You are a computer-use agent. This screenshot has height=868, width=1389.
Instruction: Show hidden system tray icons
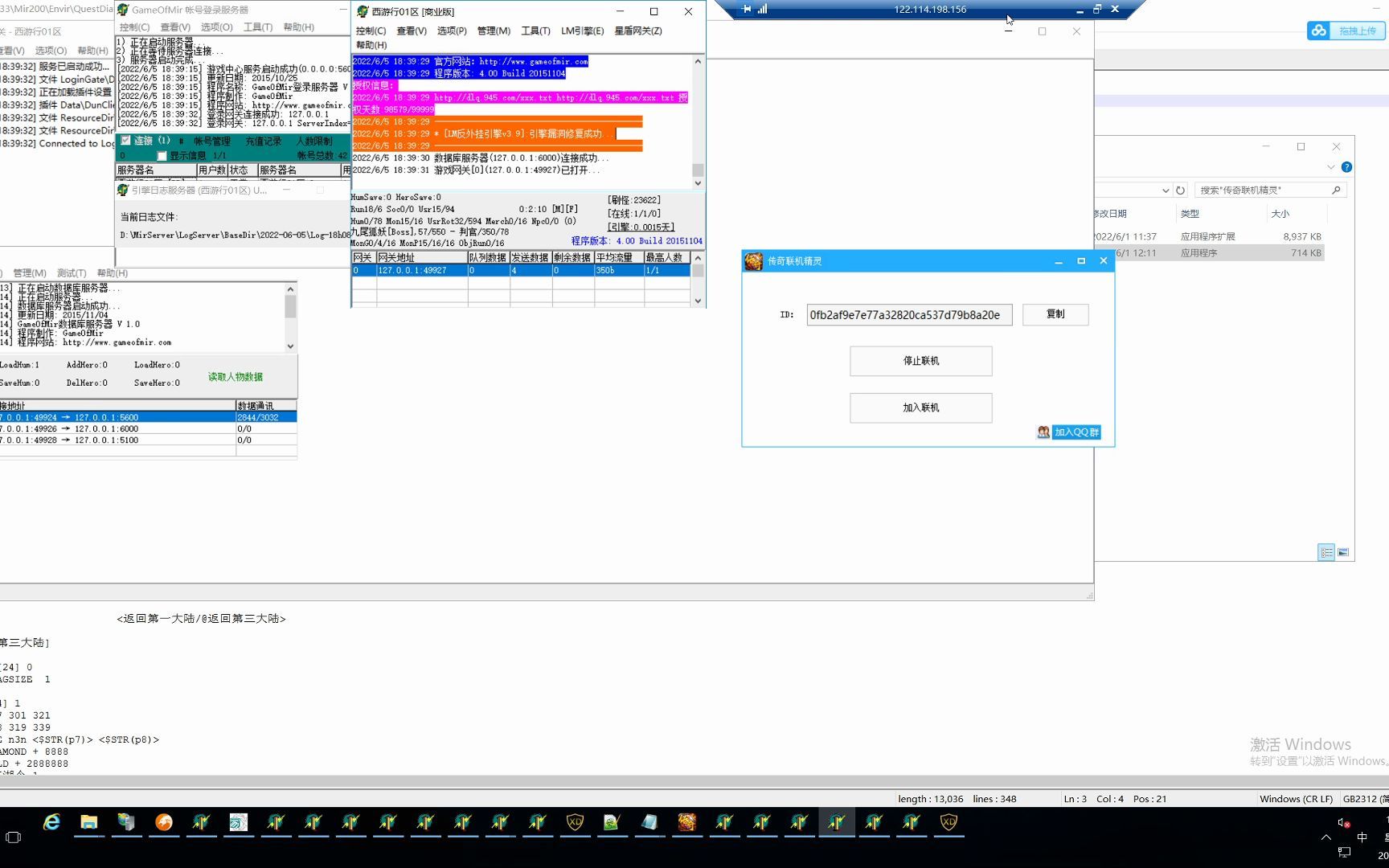[x=1325, y=837]
